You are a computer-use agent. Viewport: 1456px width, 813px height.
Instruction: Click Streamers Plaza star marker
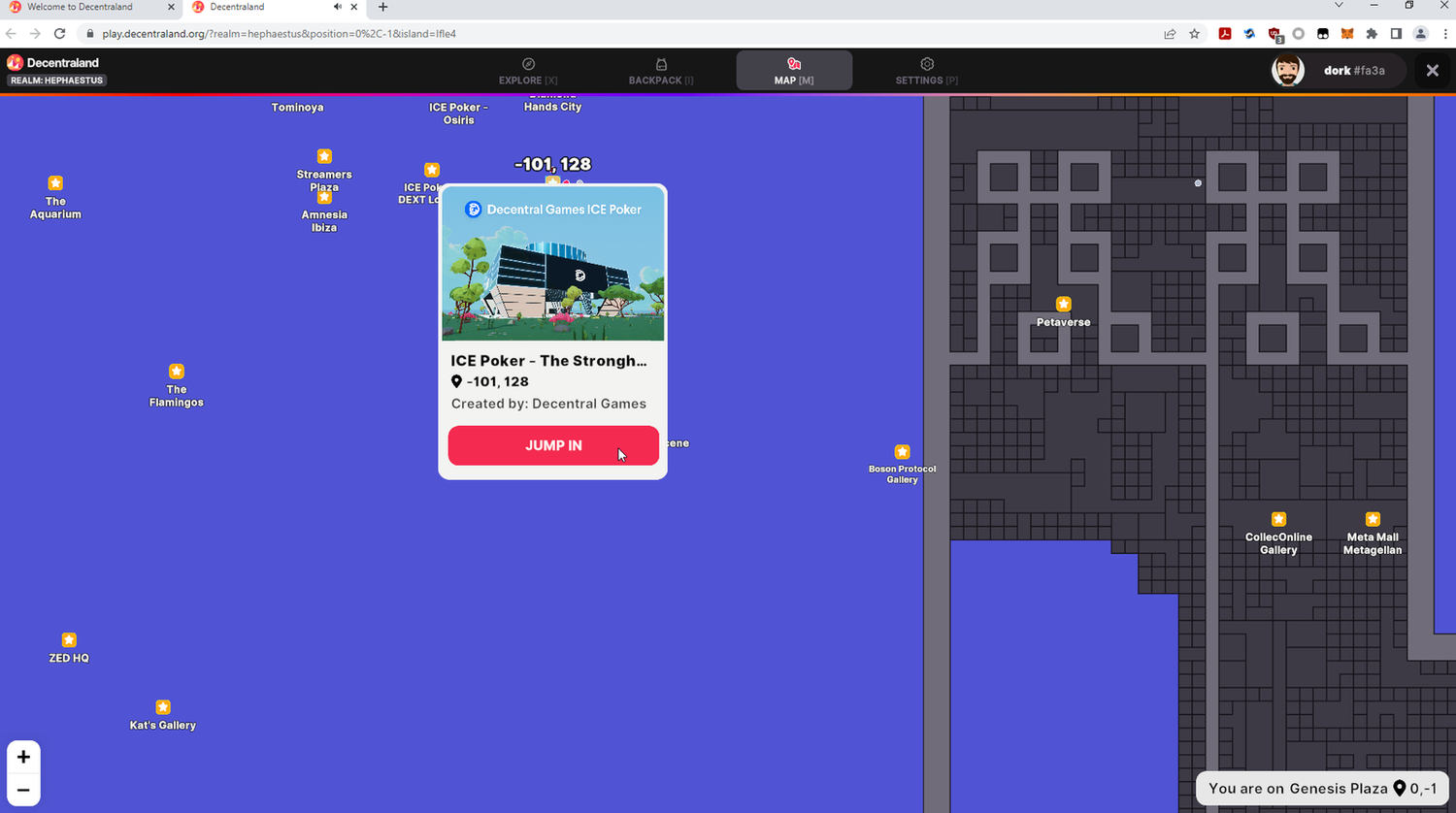(x=324, y=156)
